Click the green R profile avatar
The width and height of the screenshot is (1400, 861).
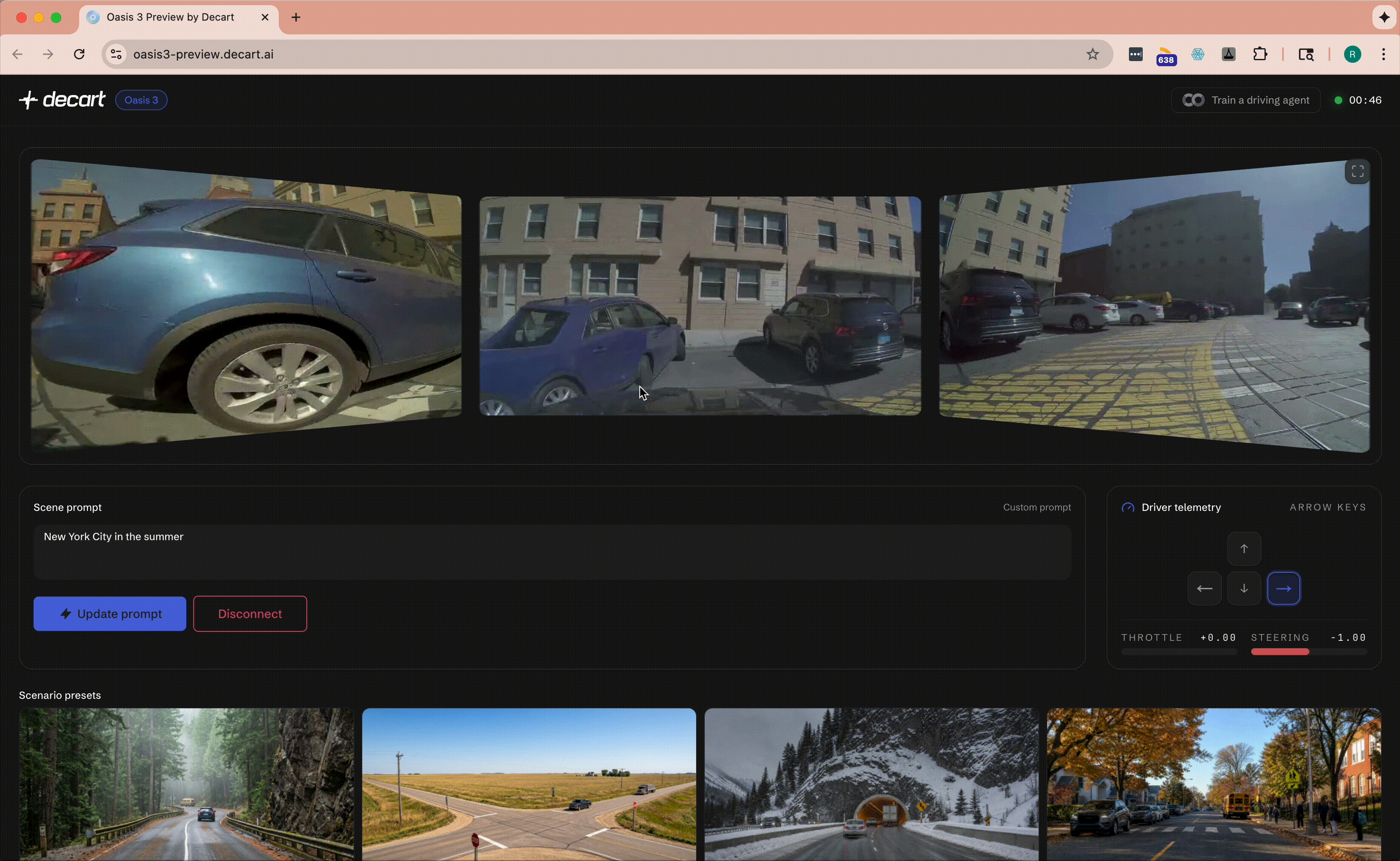(1353, 55)
